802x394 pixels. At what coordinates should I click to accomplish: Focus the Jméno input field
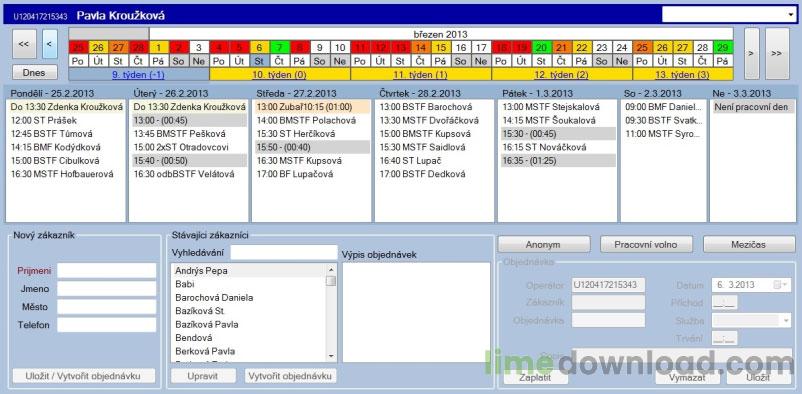pos(106,289)
